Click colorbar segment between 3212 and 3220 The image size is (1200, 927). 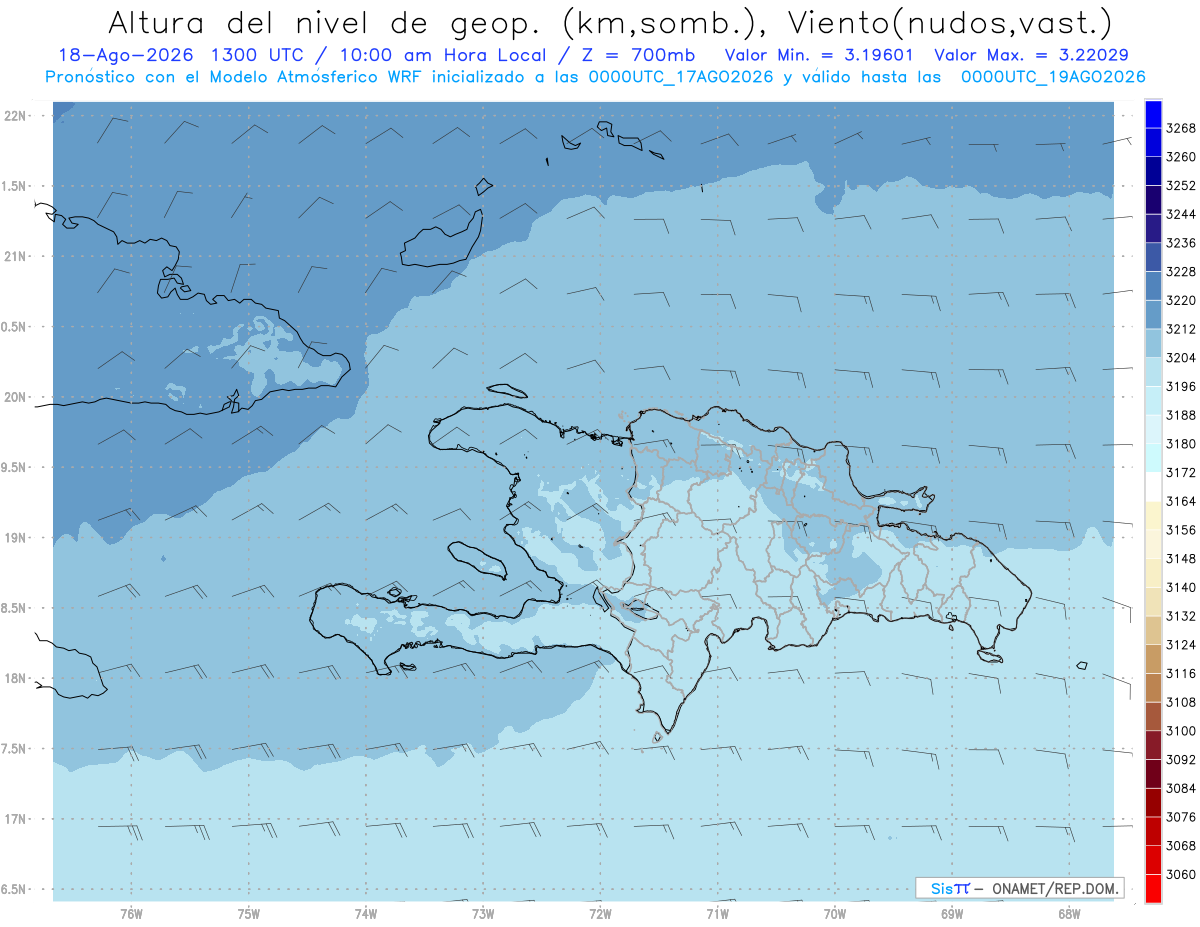click(x=1153, y=314)
